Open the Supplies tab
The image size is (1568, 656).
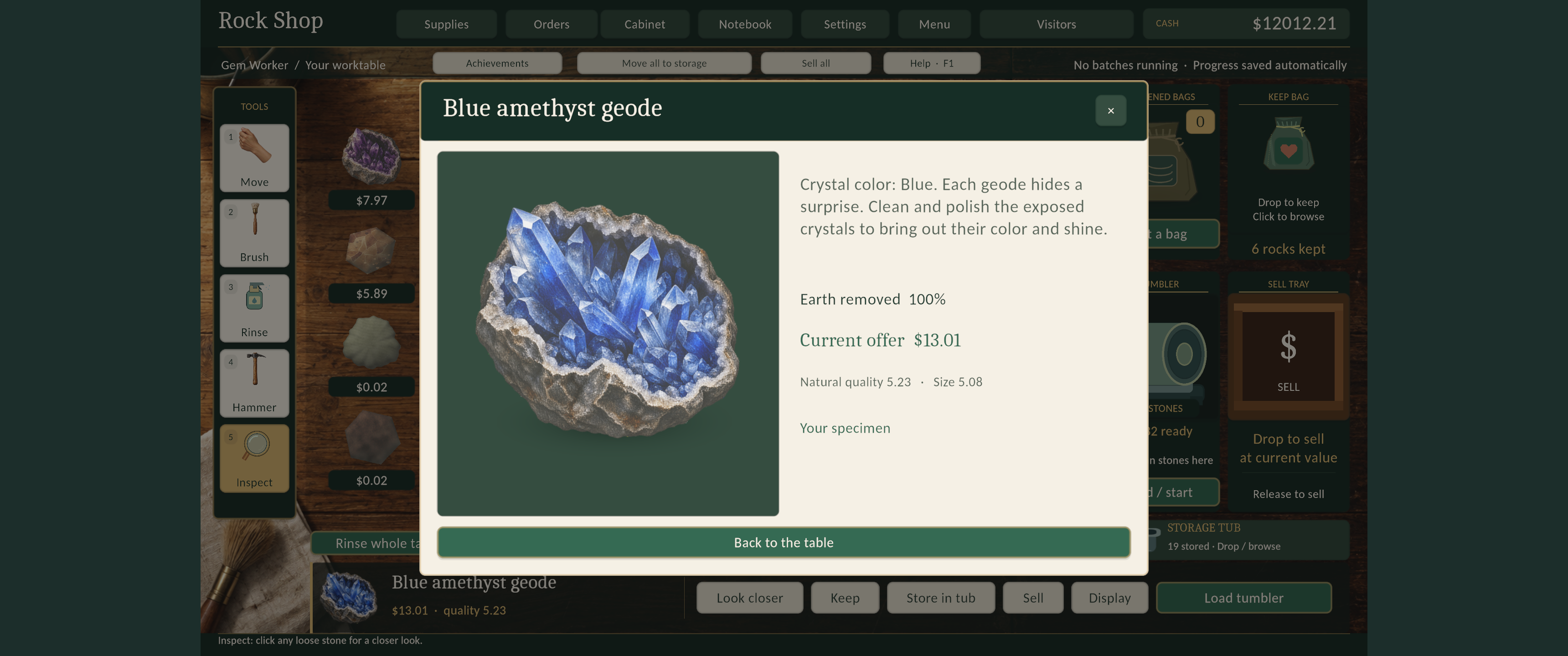446,24
